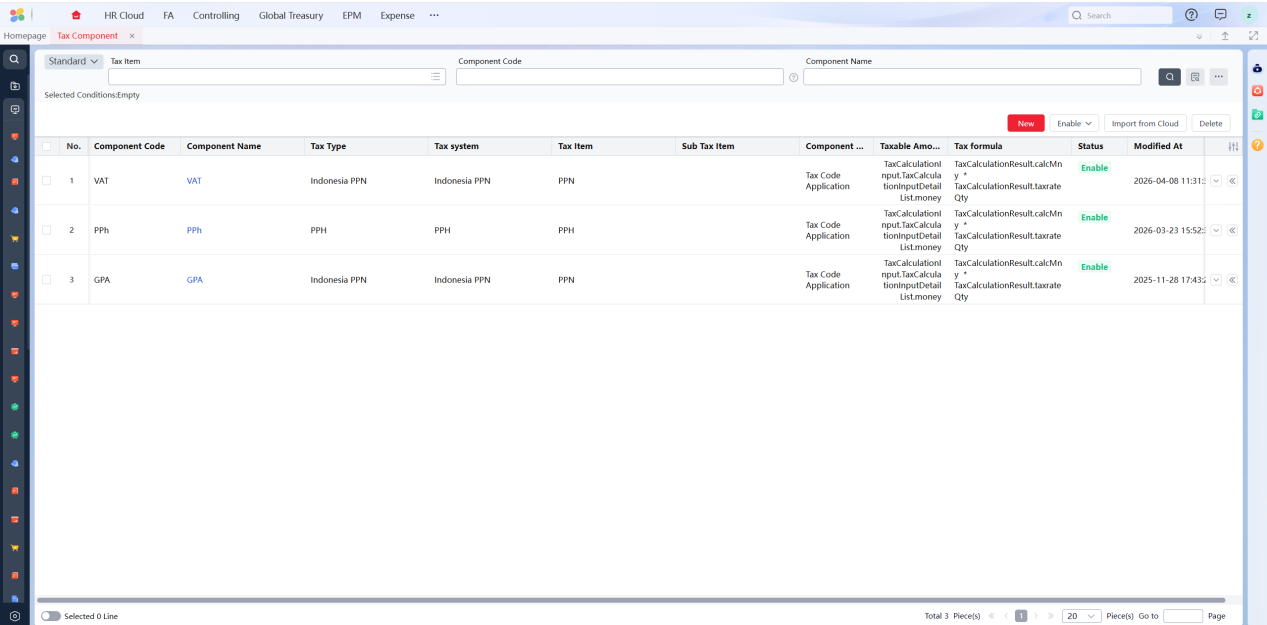This screenshot has width=1267, height=625.
Task: Open the help question mark icon in header
Action: (1191, 15)
